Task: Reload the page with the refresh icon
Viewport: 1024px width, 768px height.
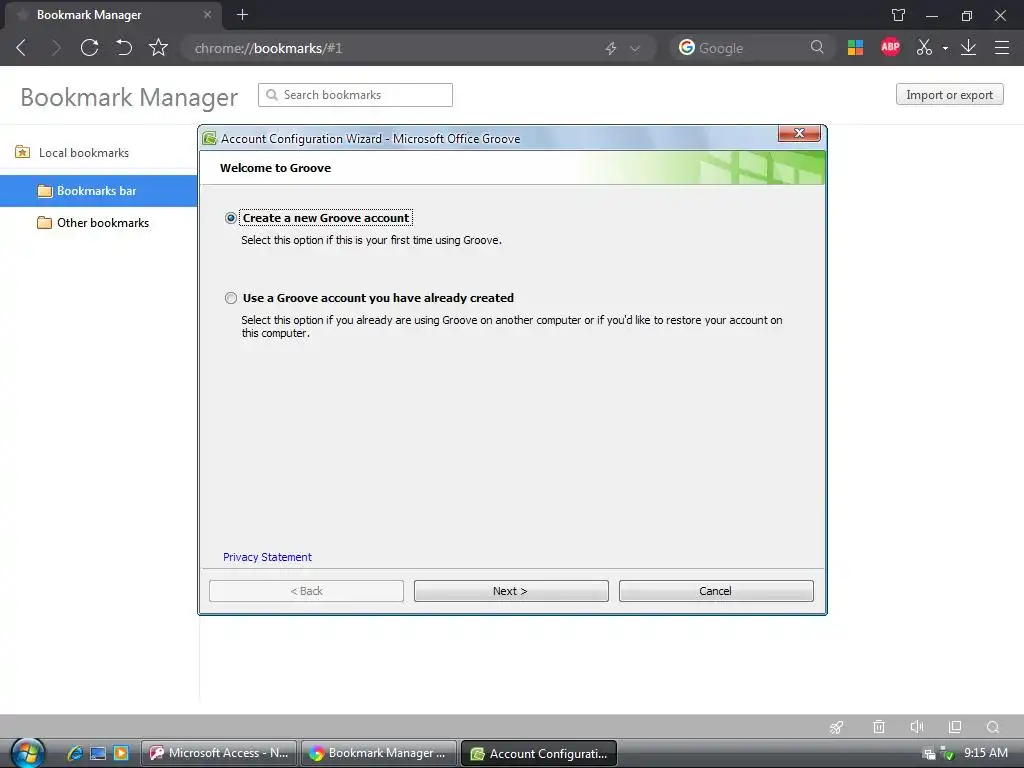Action: coord(89,48)
